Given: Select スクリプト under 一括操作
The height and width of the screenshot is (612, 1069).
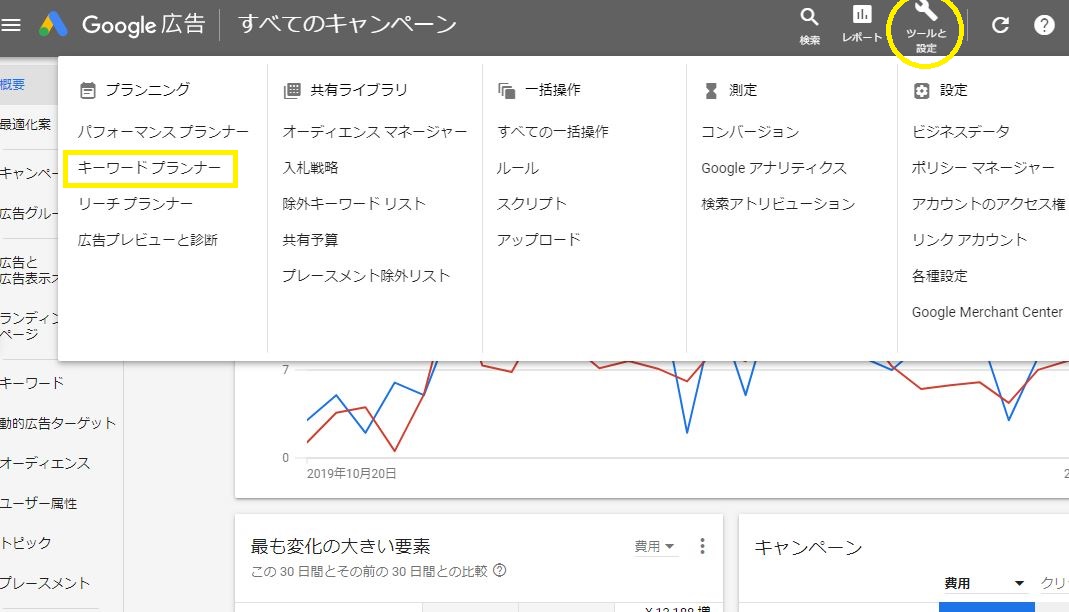Looking at the screenshot, I should point(532,204).
